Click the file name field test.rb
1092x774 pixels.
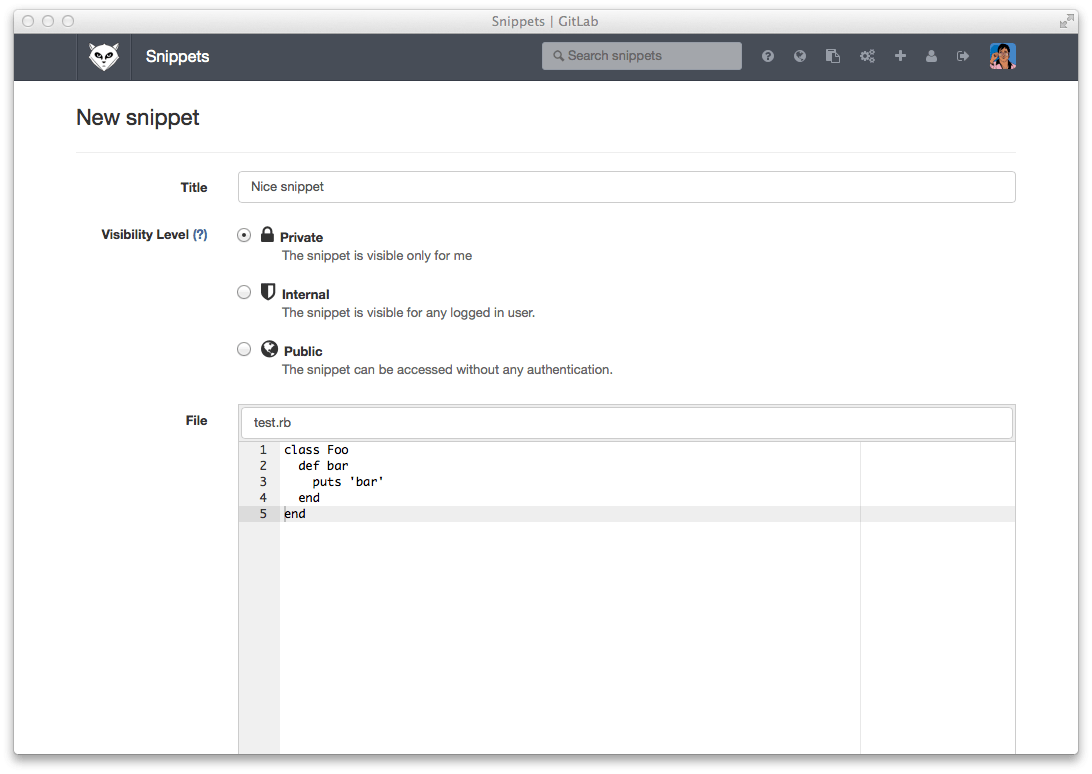click(626, 423)
